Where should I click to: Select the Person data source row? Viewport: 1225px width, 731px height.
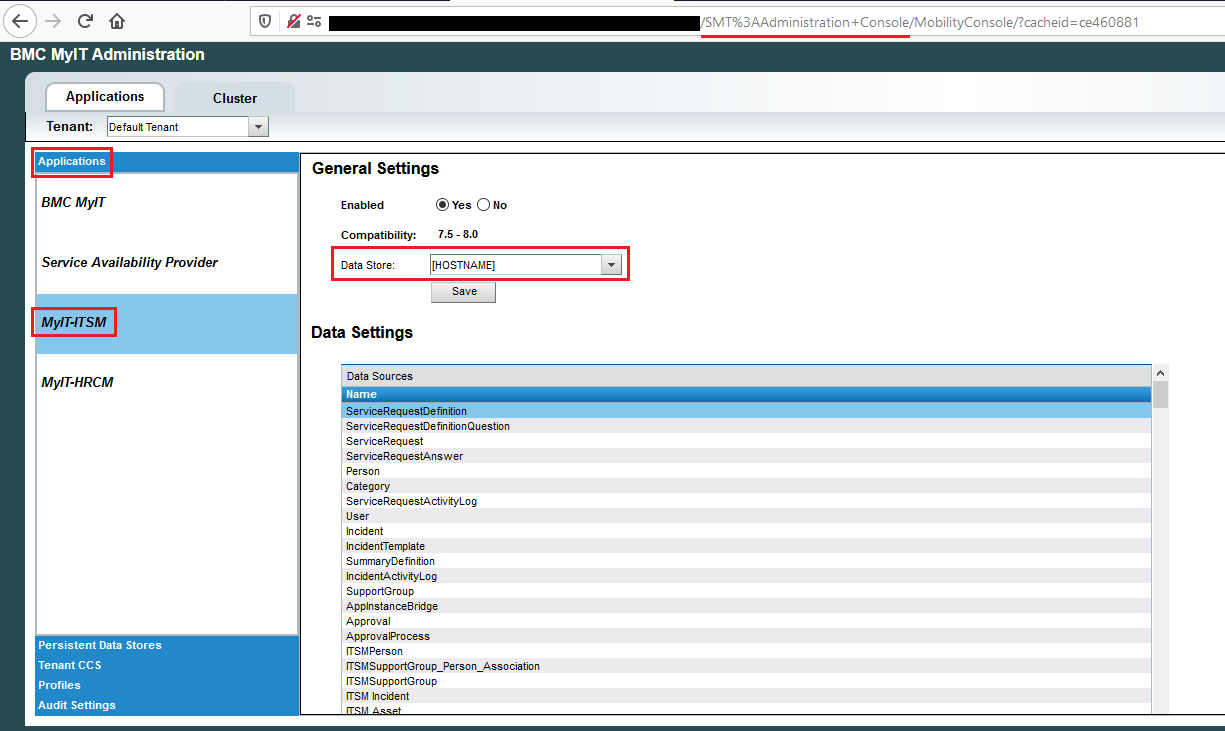coord(747,471)
